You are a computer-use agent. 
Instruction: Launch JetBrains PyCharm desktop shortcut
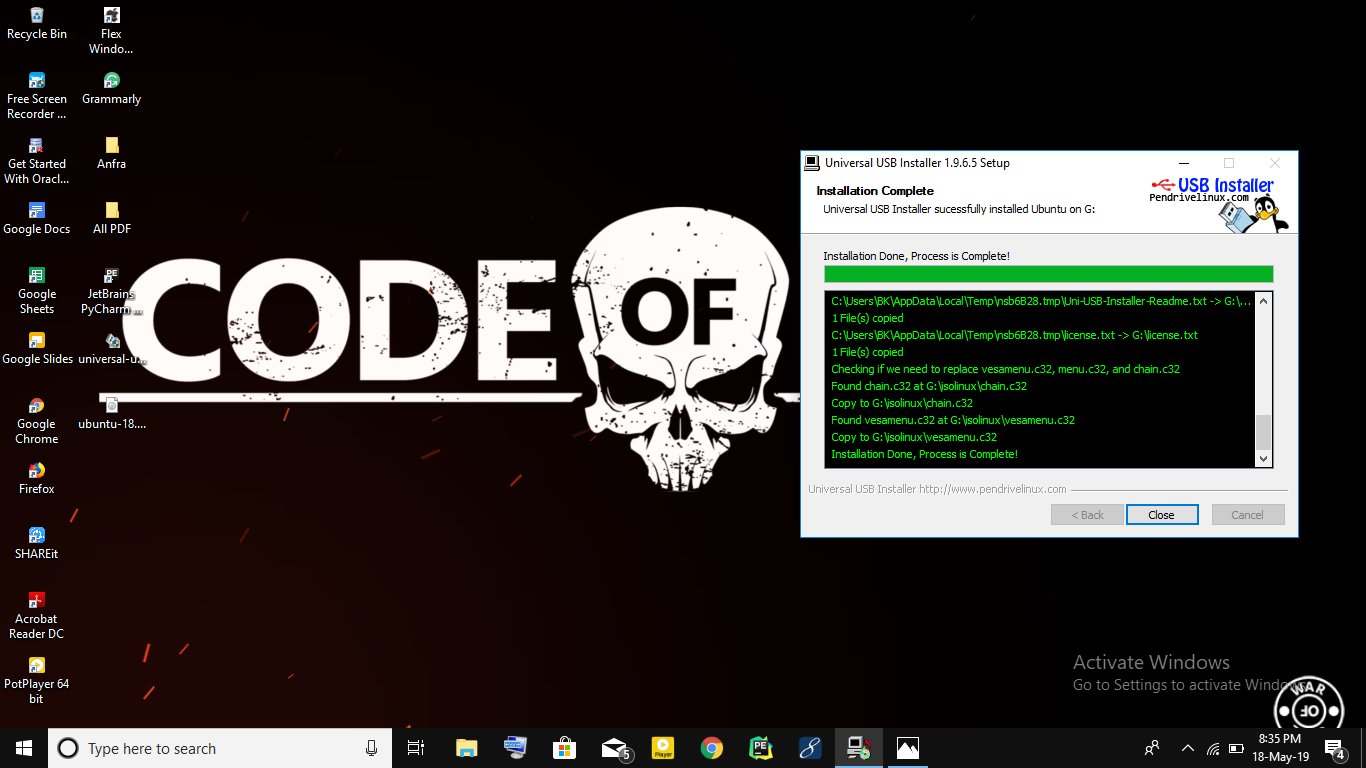(111, 290)
